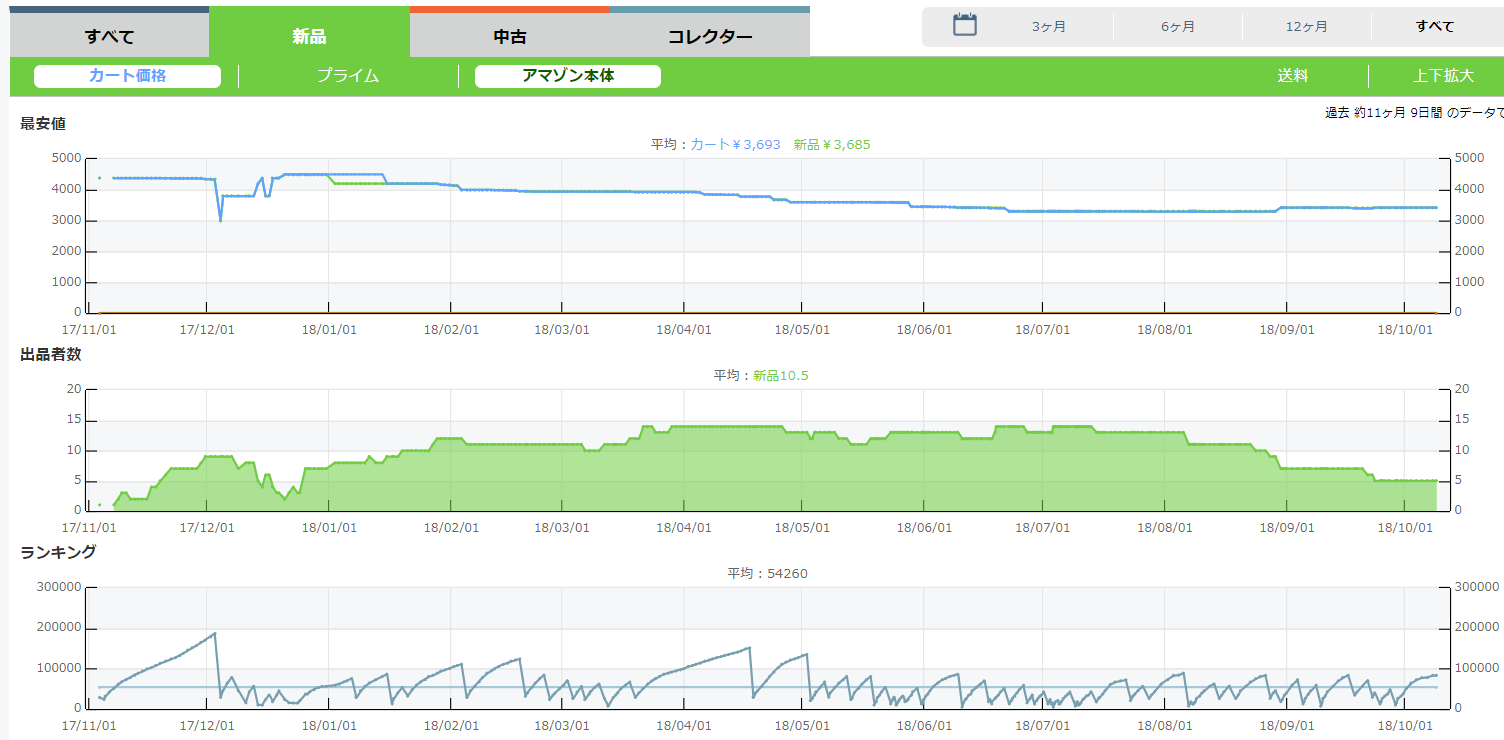The height and width of the screenshot is (740, 1504).
Task: Click the highest peak in ランキング chart
Action: (x=214, y=634)
